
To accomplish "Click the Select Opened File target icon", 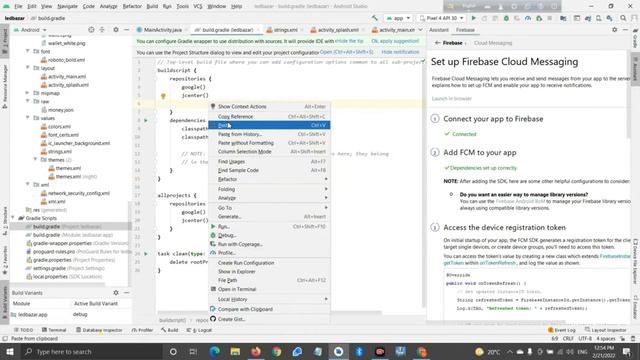I will (x=91, y=30).
